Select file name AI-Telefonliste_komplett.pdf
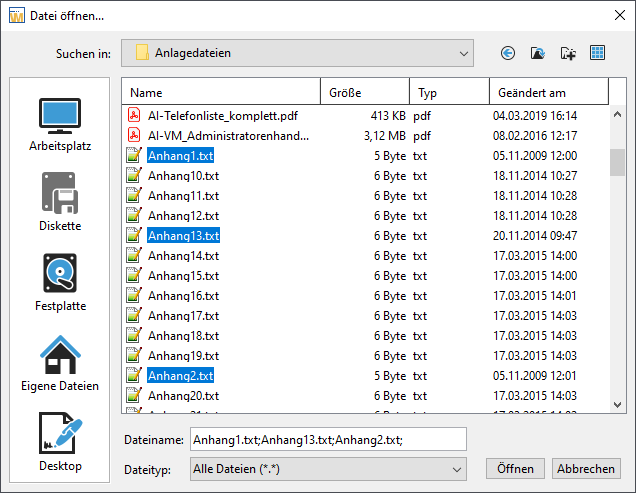This screenshot has height=493, width=636. point(223,116)
